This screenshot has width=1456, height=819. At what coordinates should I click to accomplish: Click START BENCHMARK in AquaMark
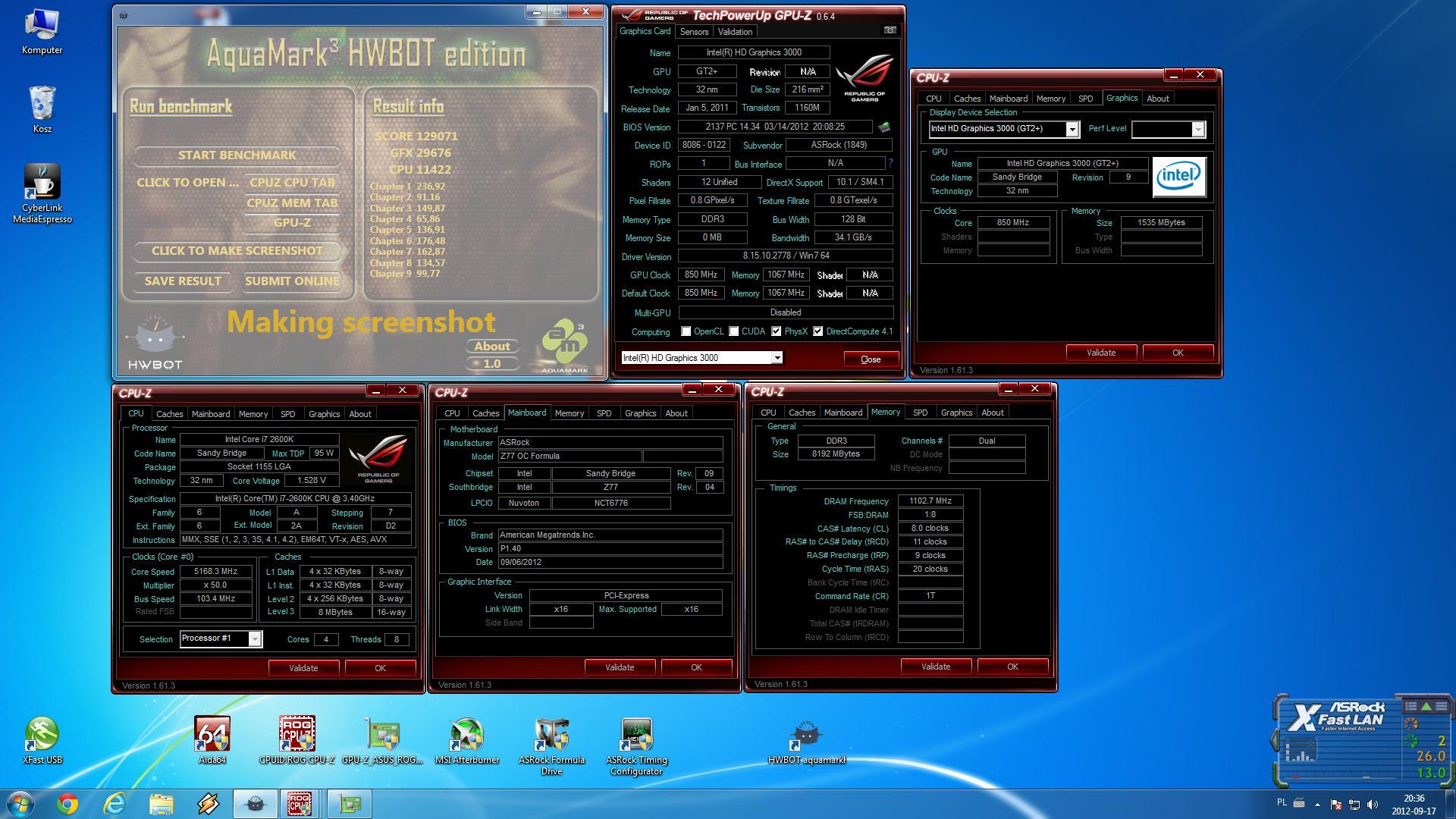(237, 155)
